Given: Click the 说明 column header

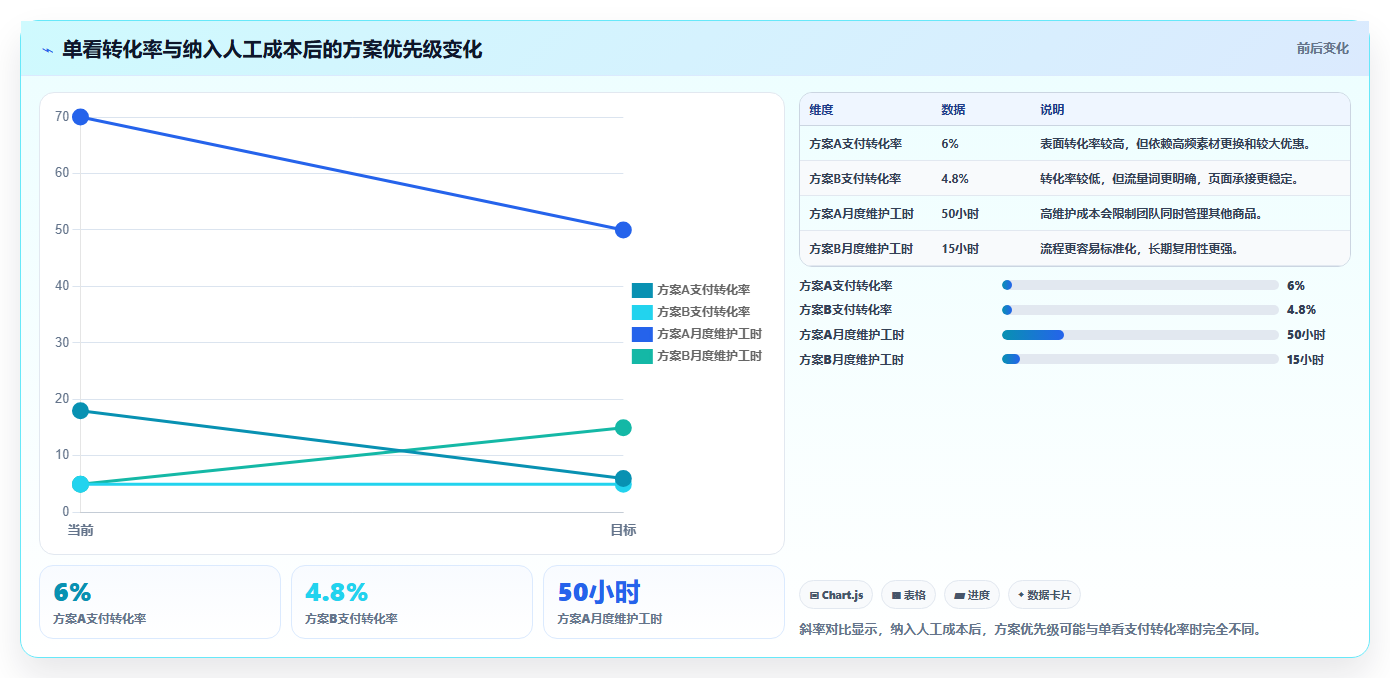Looking at the screenshot, I should click(x=1052, y=110).
